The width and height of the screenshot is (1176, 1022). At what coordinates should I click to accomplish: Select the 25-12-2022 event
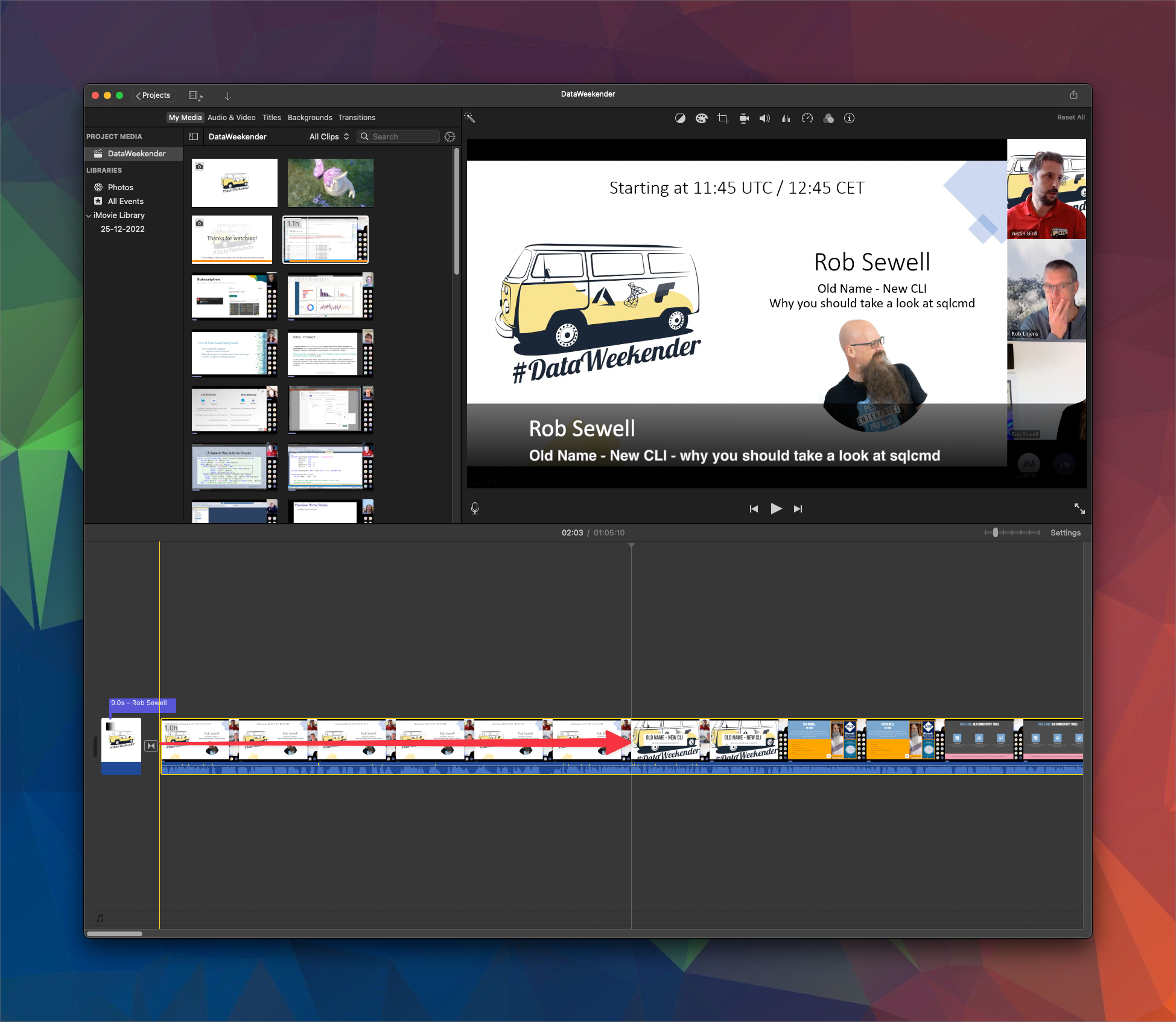(122, 229)
